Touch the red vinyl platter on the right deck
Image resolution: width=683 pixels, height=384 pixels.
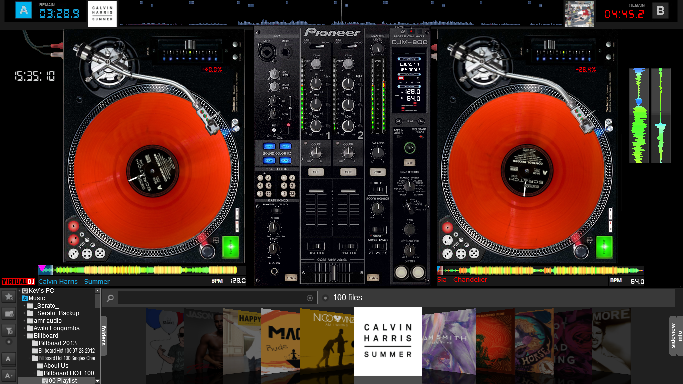click(526, 170)
